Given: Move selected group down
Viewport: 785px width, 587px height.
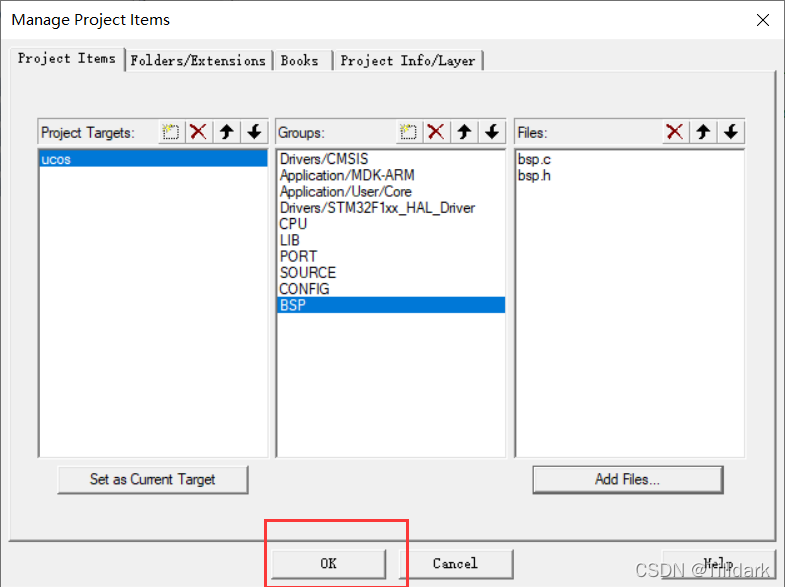Looking at the screenshot, I should (492, 132).
